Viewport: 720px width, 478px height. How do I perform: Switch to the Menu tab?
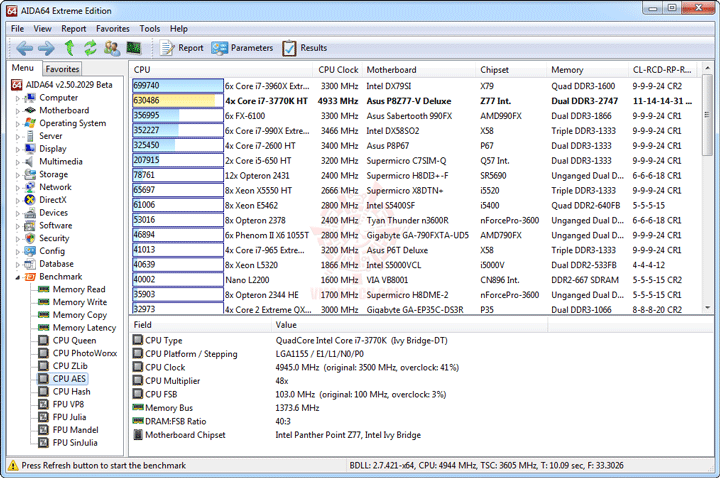click(23, 68)
